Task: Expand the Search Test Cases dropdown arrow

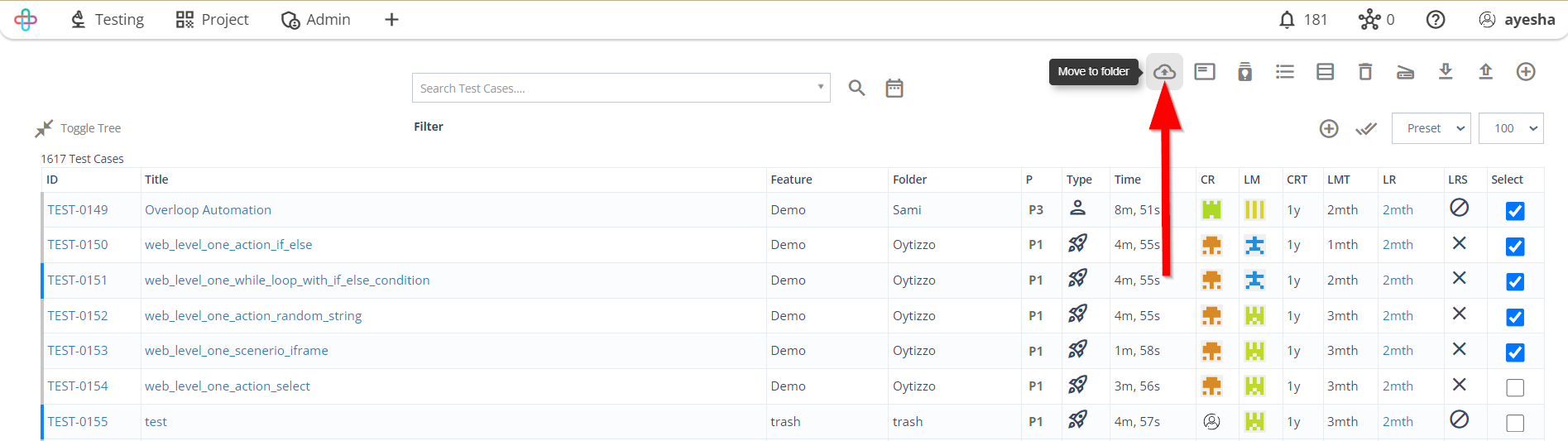Action: click(820, 87)
